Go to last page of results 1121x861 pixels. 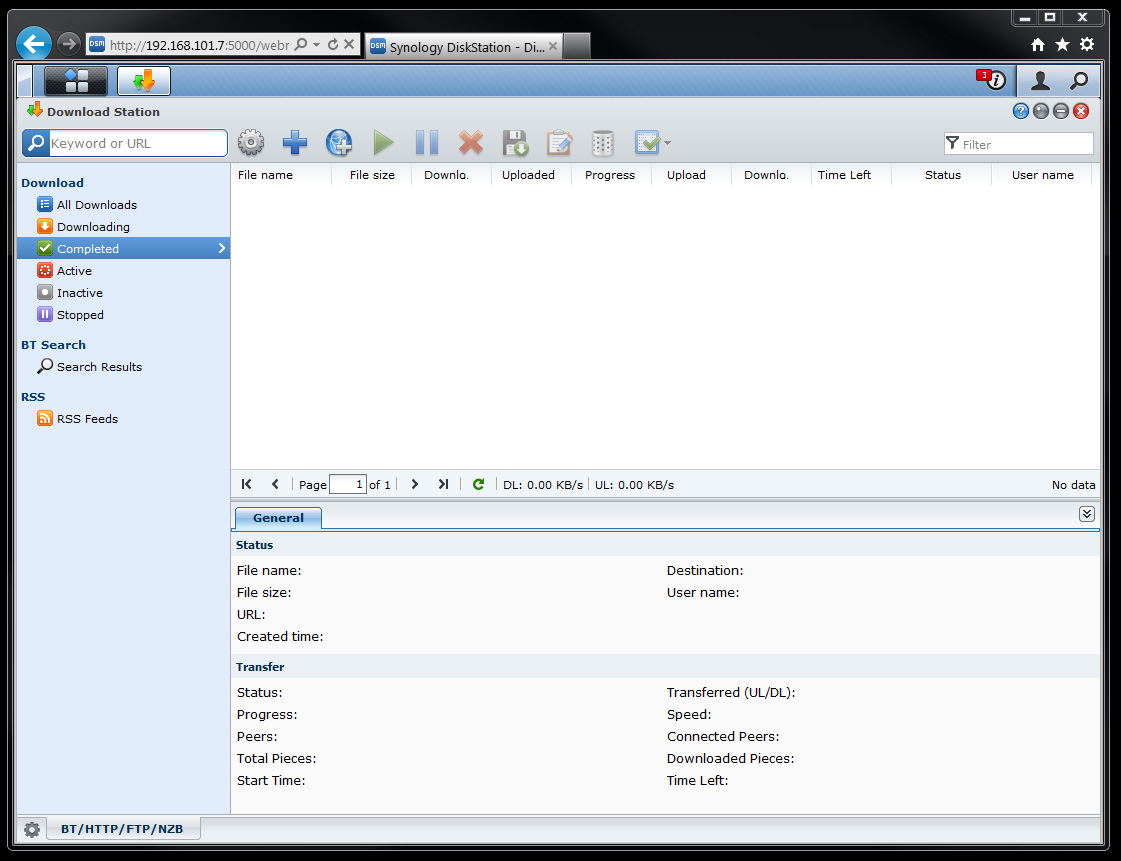[443, 484]
